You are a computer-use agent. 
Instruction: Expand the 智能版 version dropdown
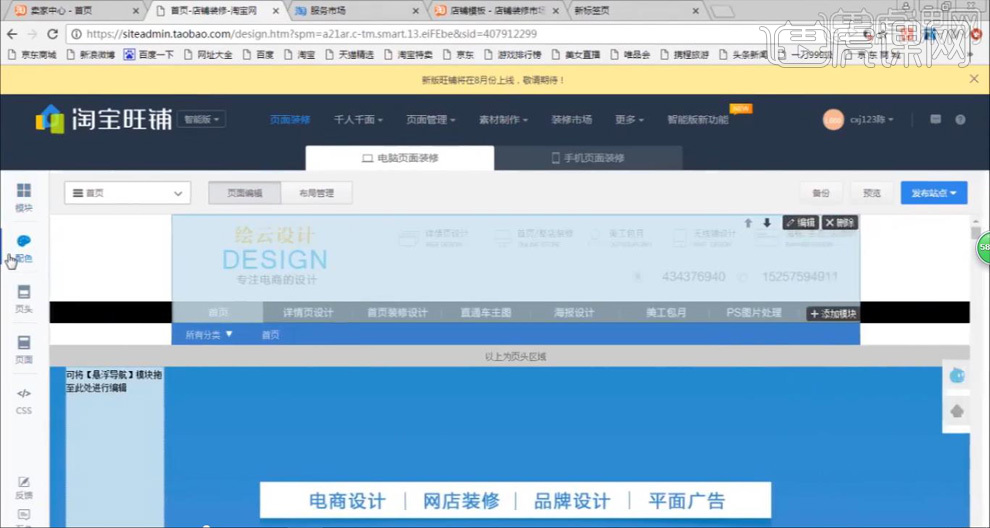click(x=201, y=119)
